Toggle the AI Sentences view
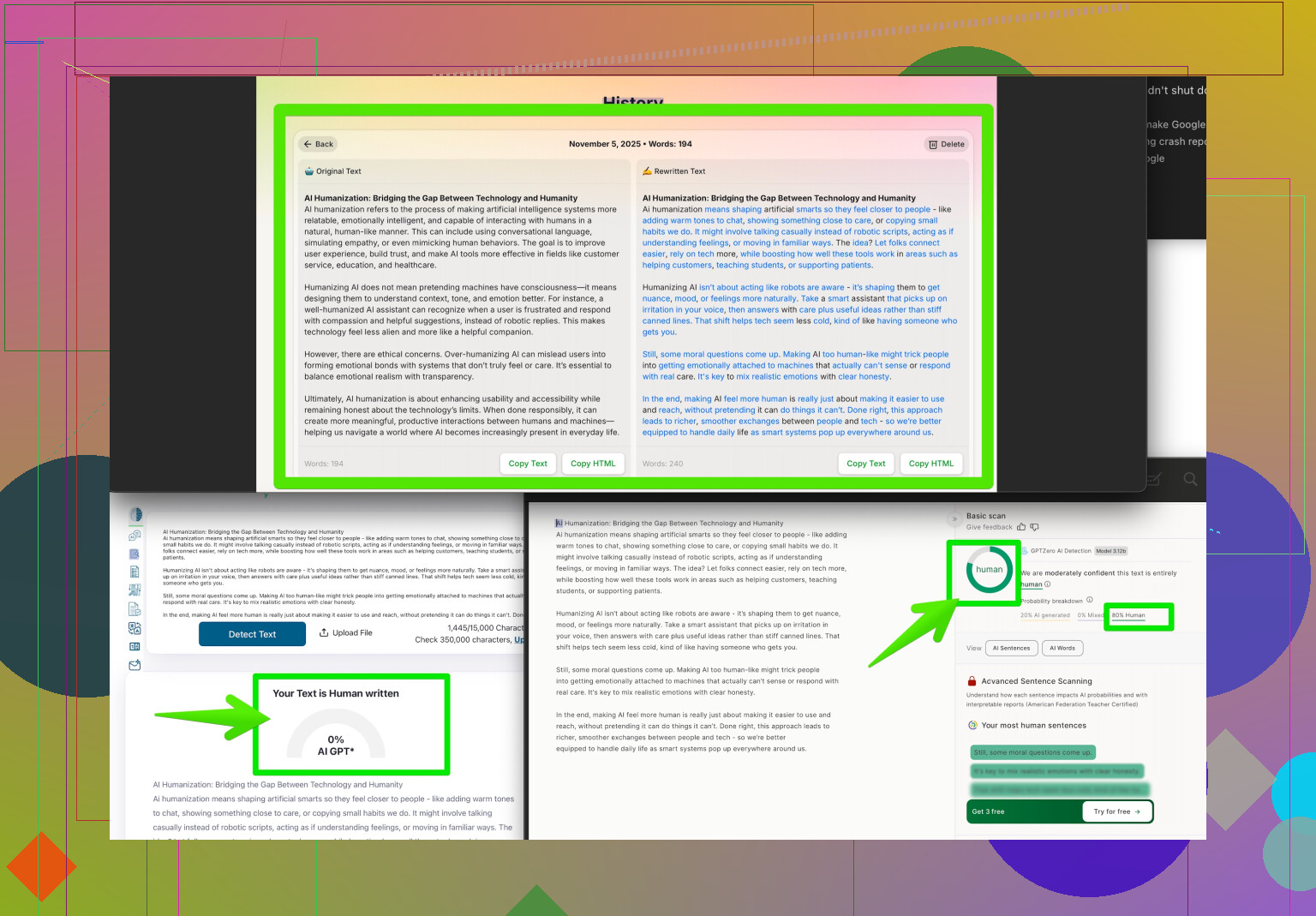1316x916 pixels. click(1011, 648)
